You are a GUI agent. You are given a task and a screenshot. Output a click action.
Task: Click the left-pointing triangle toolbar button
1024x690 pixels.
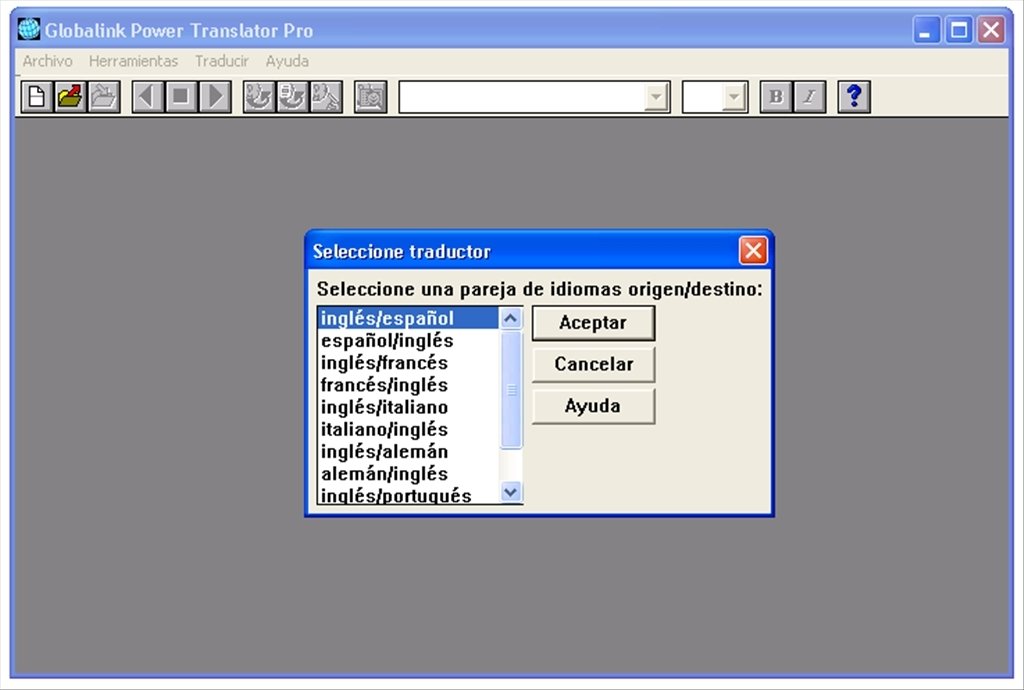(148, 97)
